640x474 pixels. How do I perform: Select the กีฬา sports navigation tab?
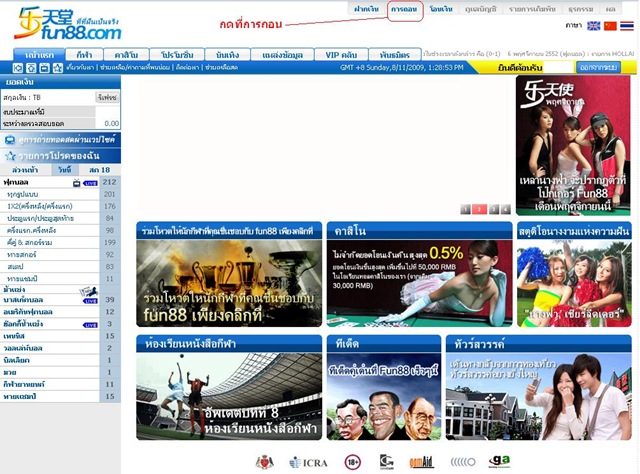pos(84,55)
